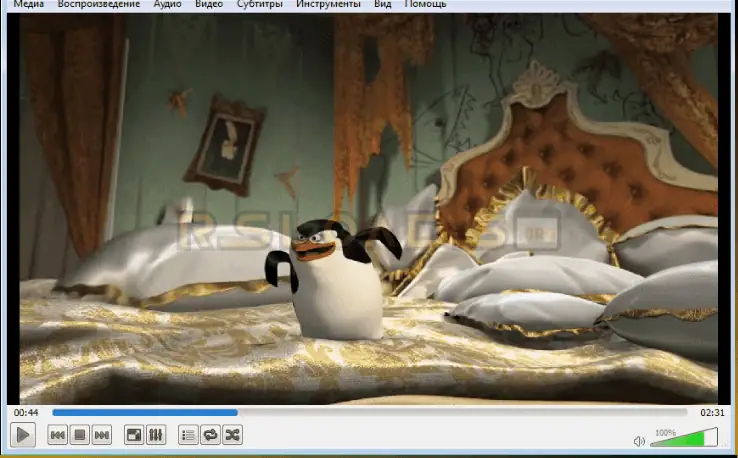Open the Медиа menu
The width and height of the screenshot is (738, 458).
tap(29, 4)
